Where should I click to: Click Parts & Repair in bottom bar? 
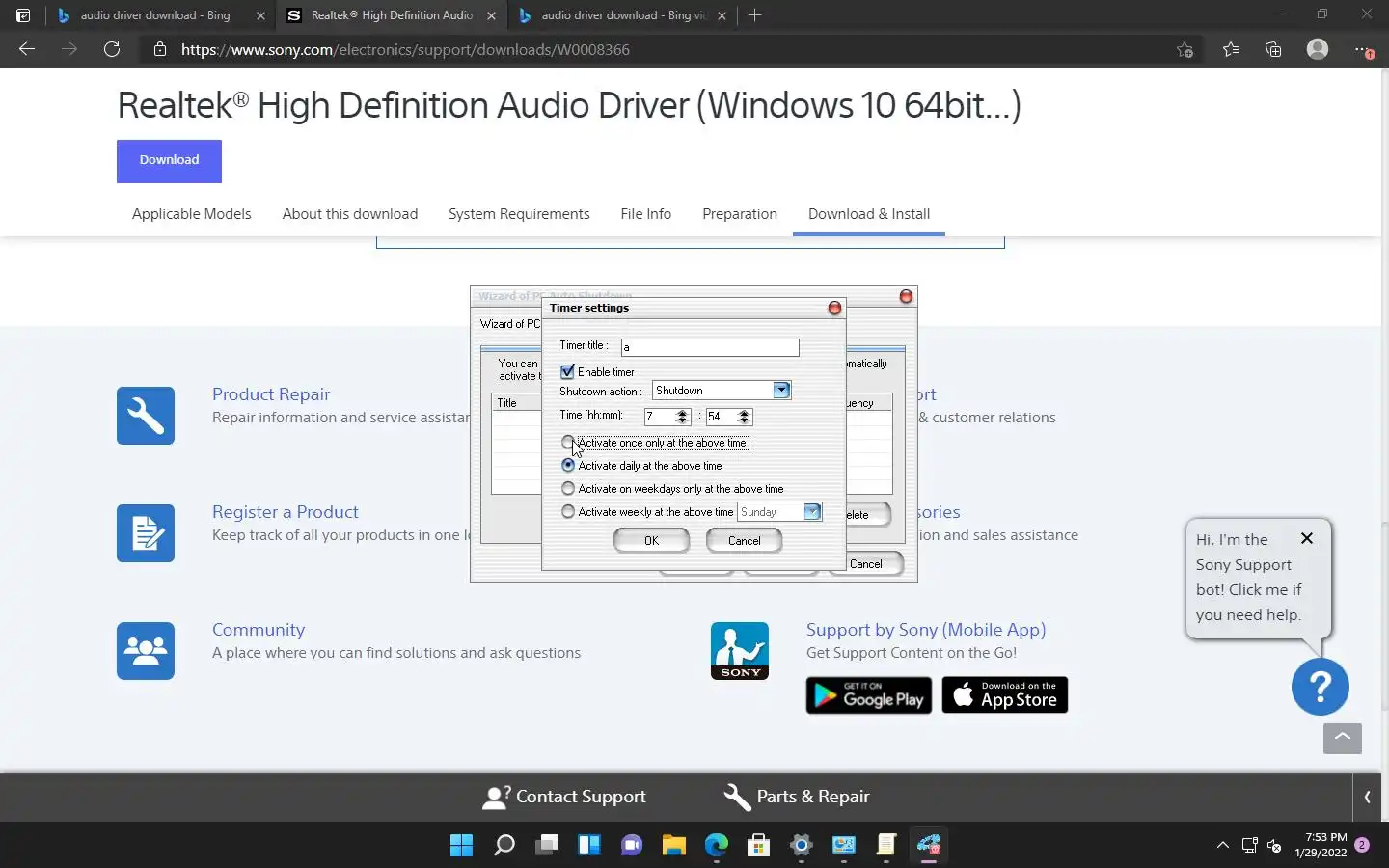point(797,797)
